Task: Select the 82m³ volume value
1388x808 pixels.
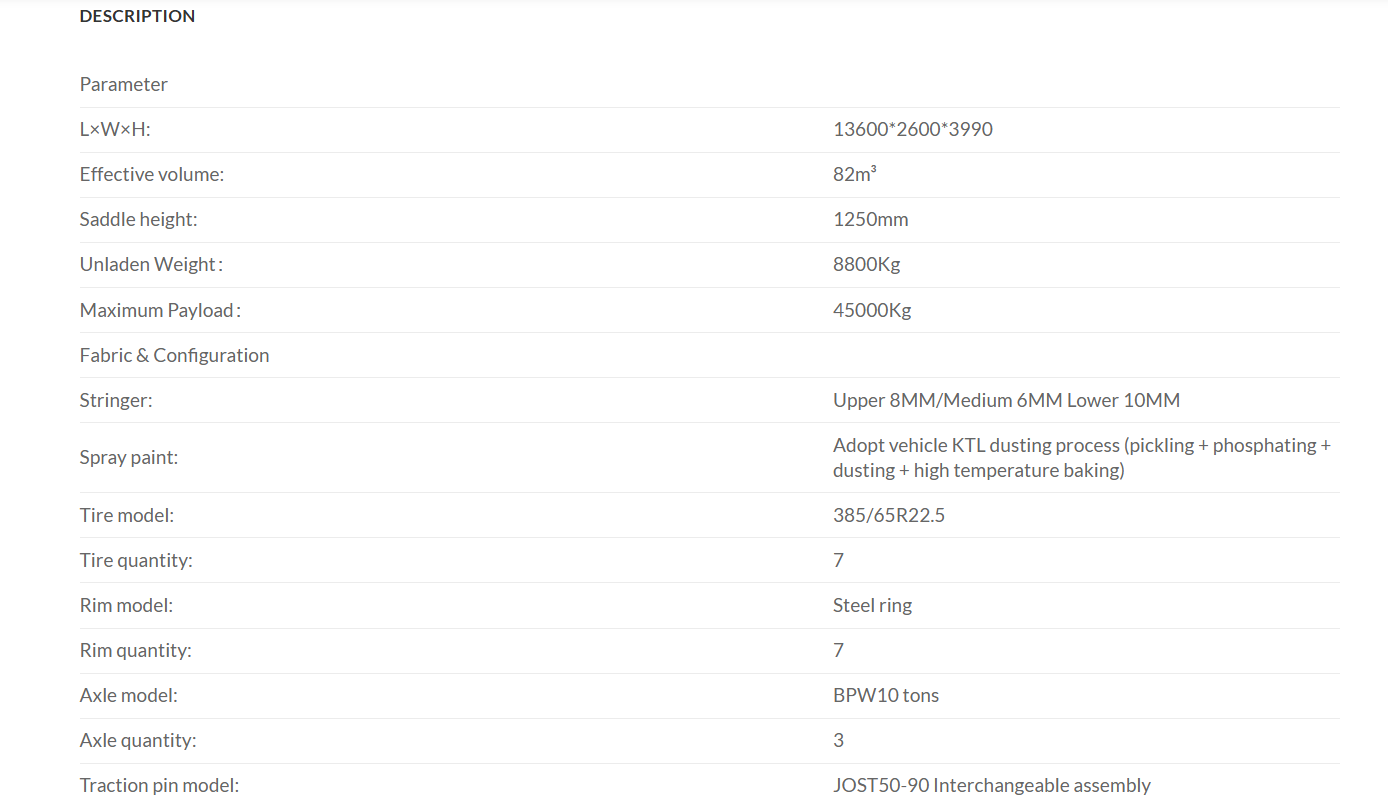Action: [x=855, y=174]
